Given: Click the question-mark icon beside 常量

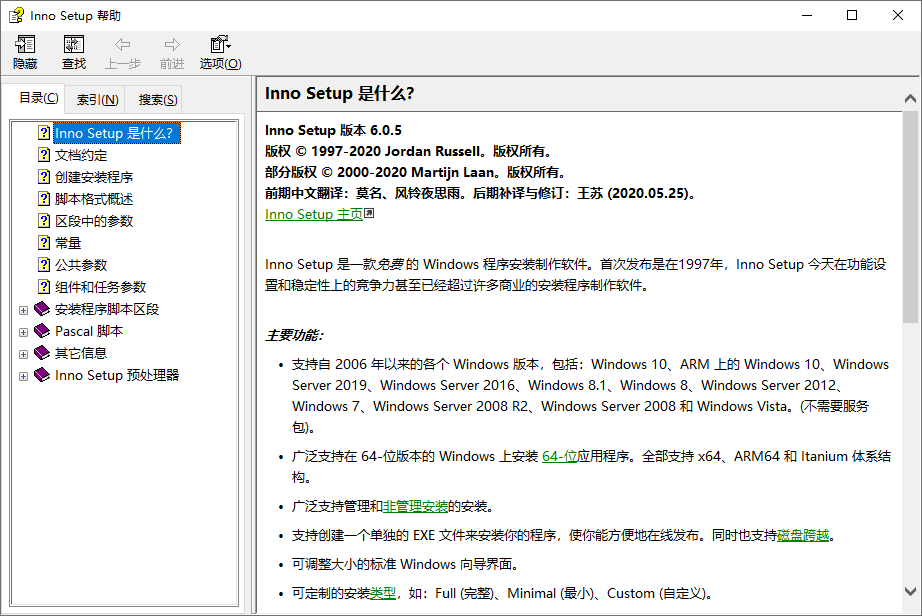Looking at the screenshot, I should 43,242.
